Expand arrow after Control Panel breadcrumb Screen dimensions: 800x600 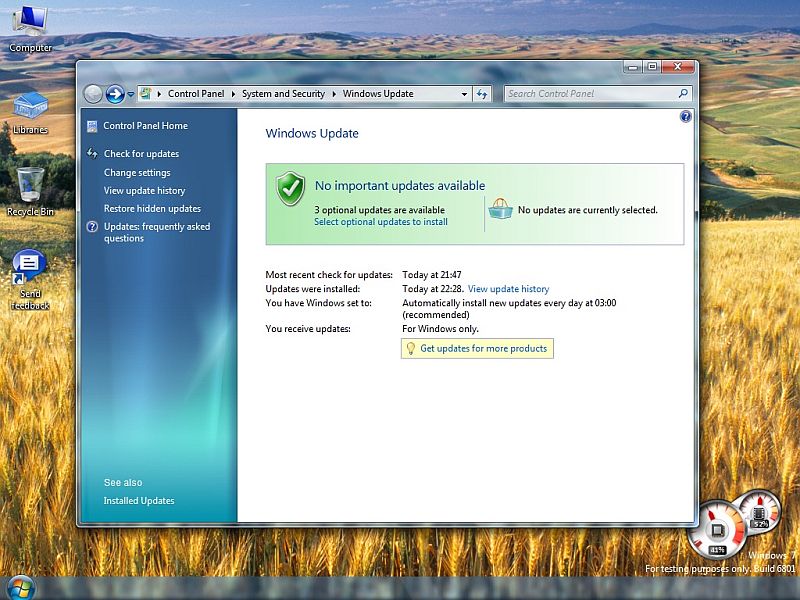pyautogui.click(x=233, y=94)
